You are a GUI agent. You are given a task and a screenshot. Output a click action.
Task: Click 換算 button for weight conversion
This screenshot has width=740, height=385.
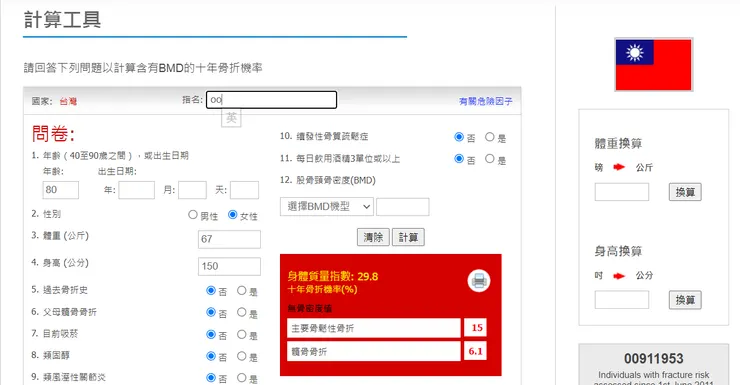(685, 192)
